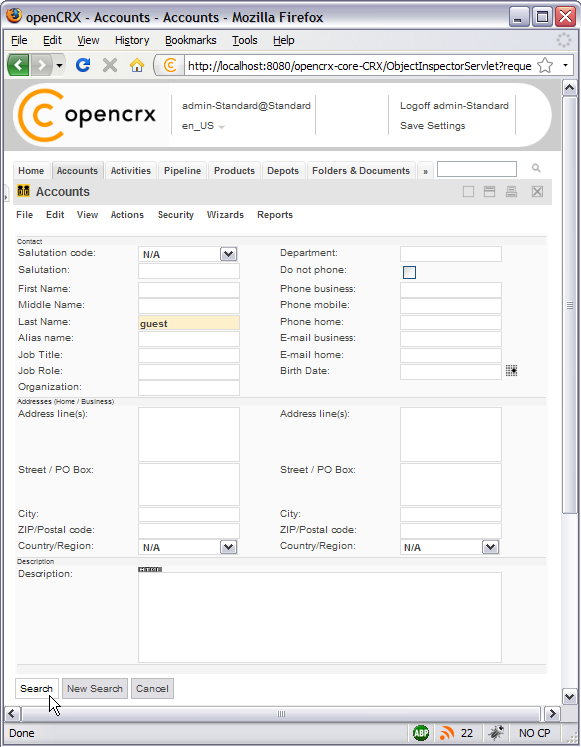
Task: Click the openCRX logo
Action: point(88,115)
